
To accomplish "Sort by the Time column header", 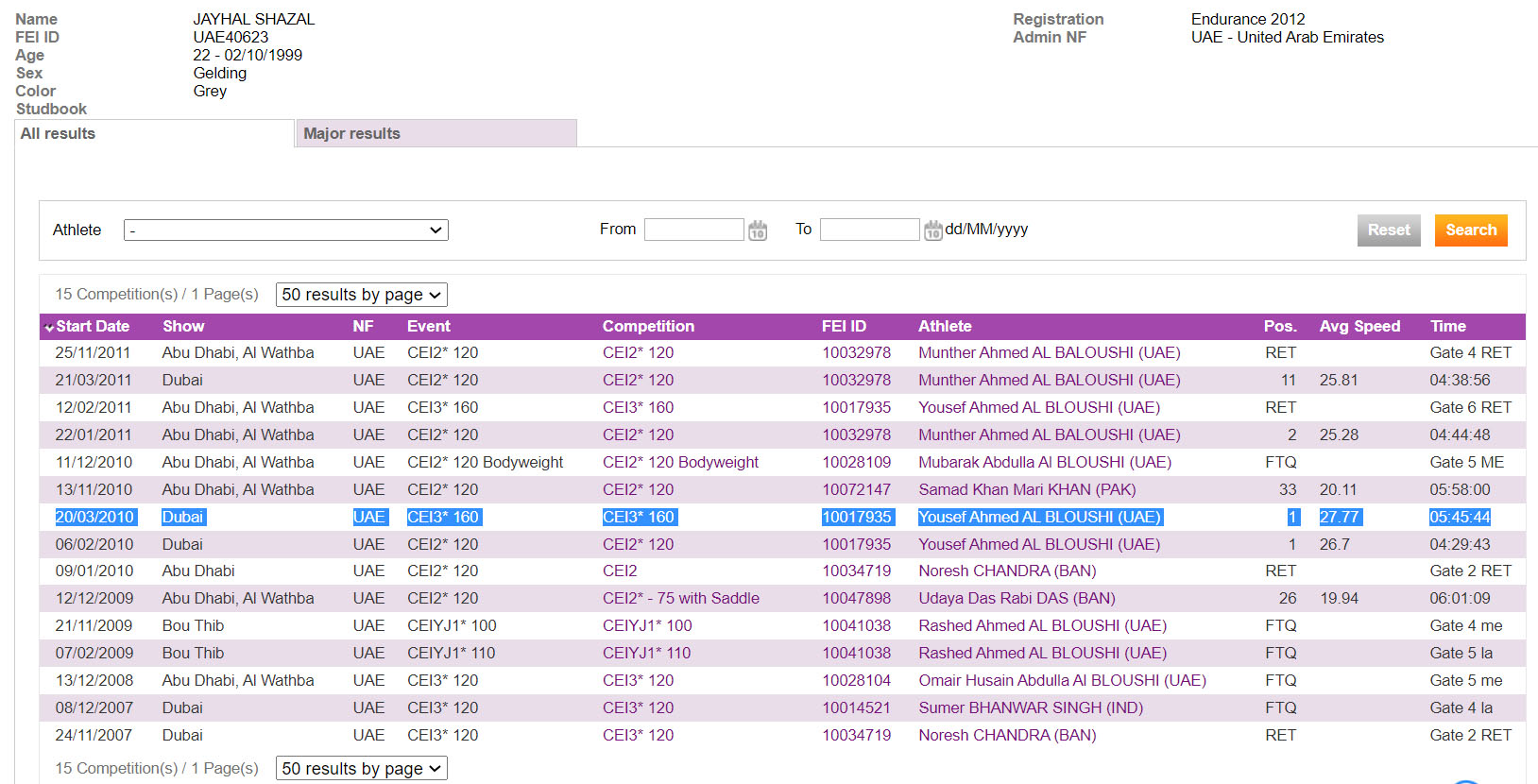I will click(1448, 326).
